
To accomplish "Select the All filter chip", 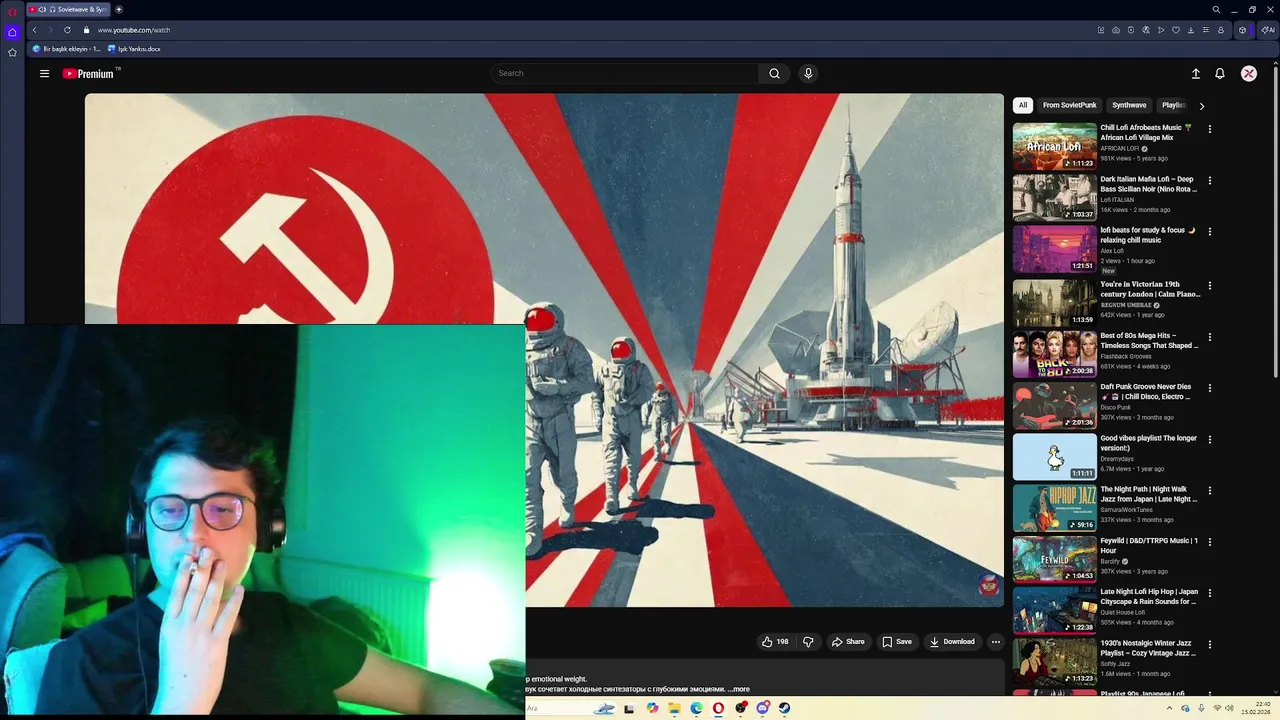I will [1022, 105].
